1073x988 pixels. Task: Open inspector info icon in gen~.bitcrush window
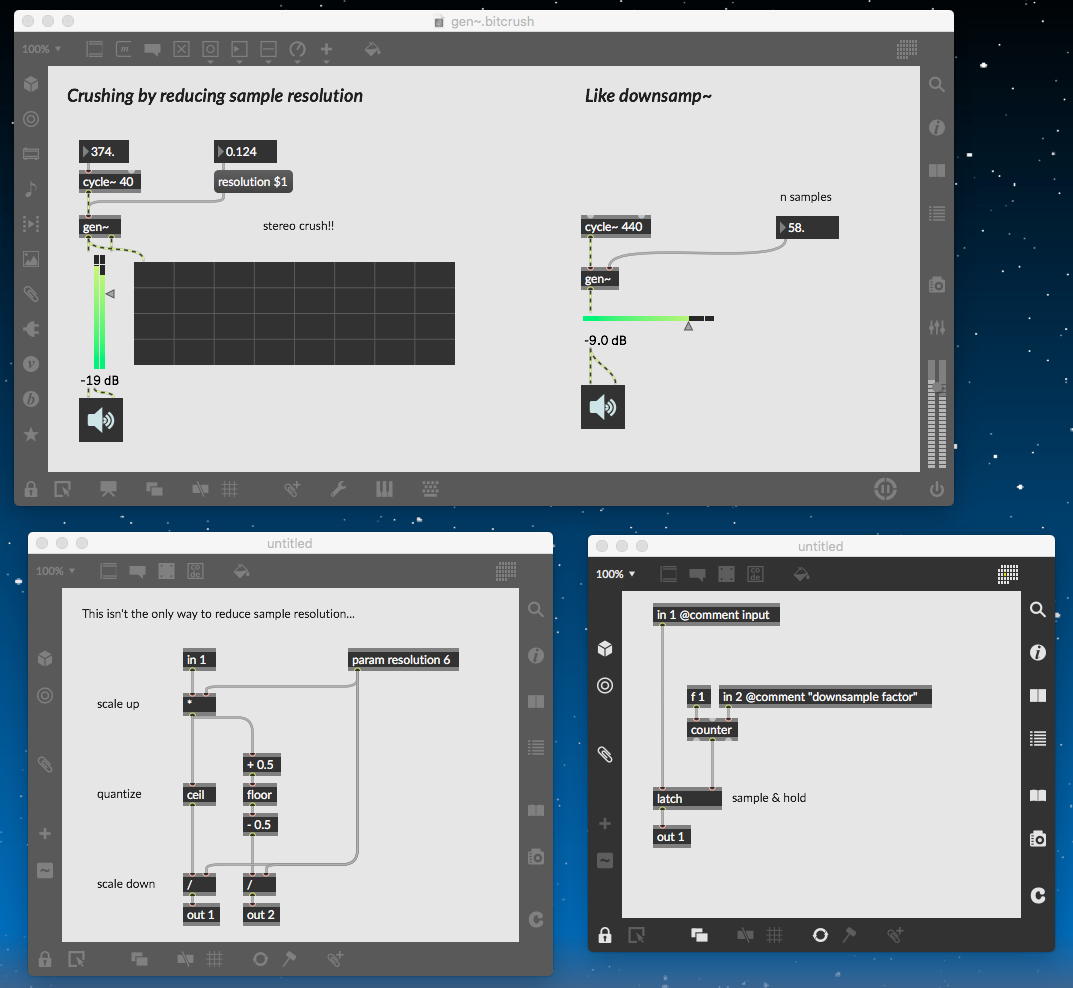pos(936,128)
